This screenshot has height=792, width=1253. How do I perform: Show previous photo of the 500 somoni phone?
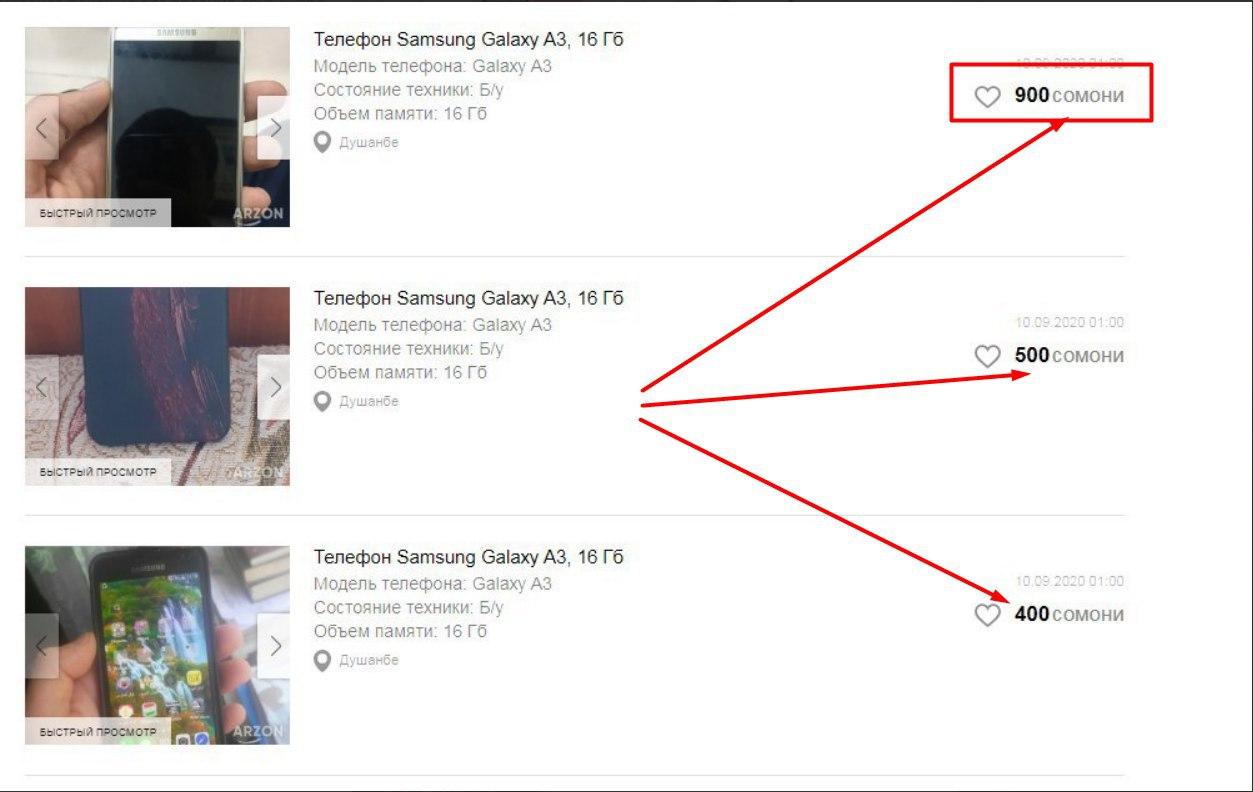click(x=42, y=387)
